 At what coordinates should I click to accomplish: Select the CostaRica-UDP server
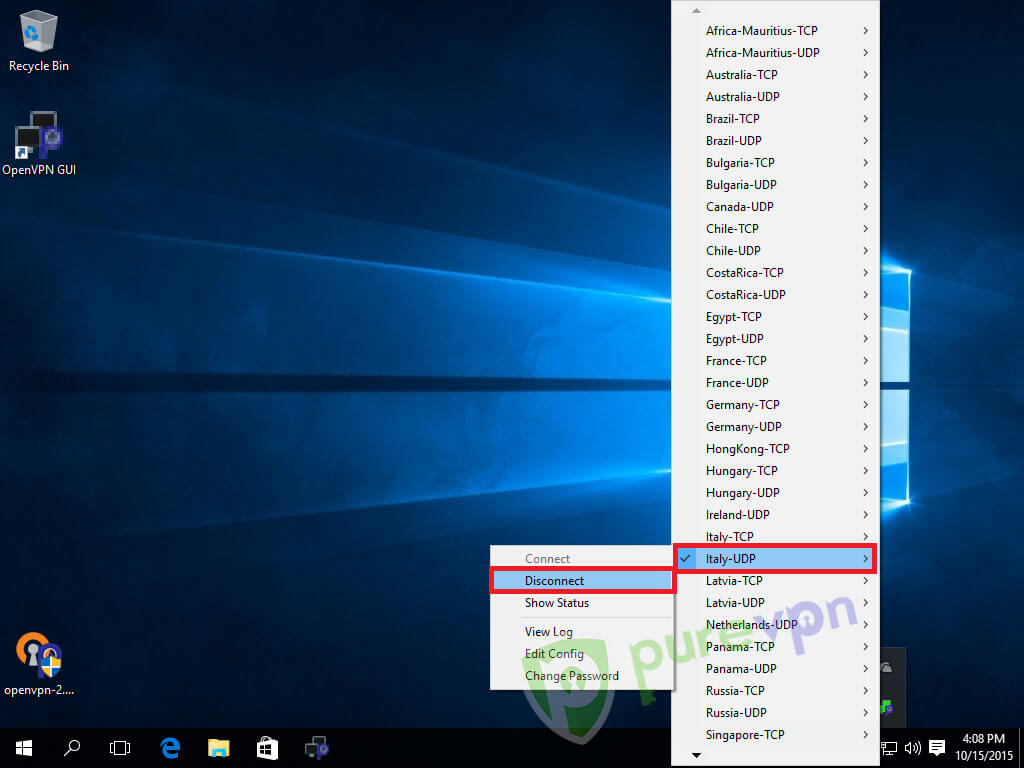[775, 295]
